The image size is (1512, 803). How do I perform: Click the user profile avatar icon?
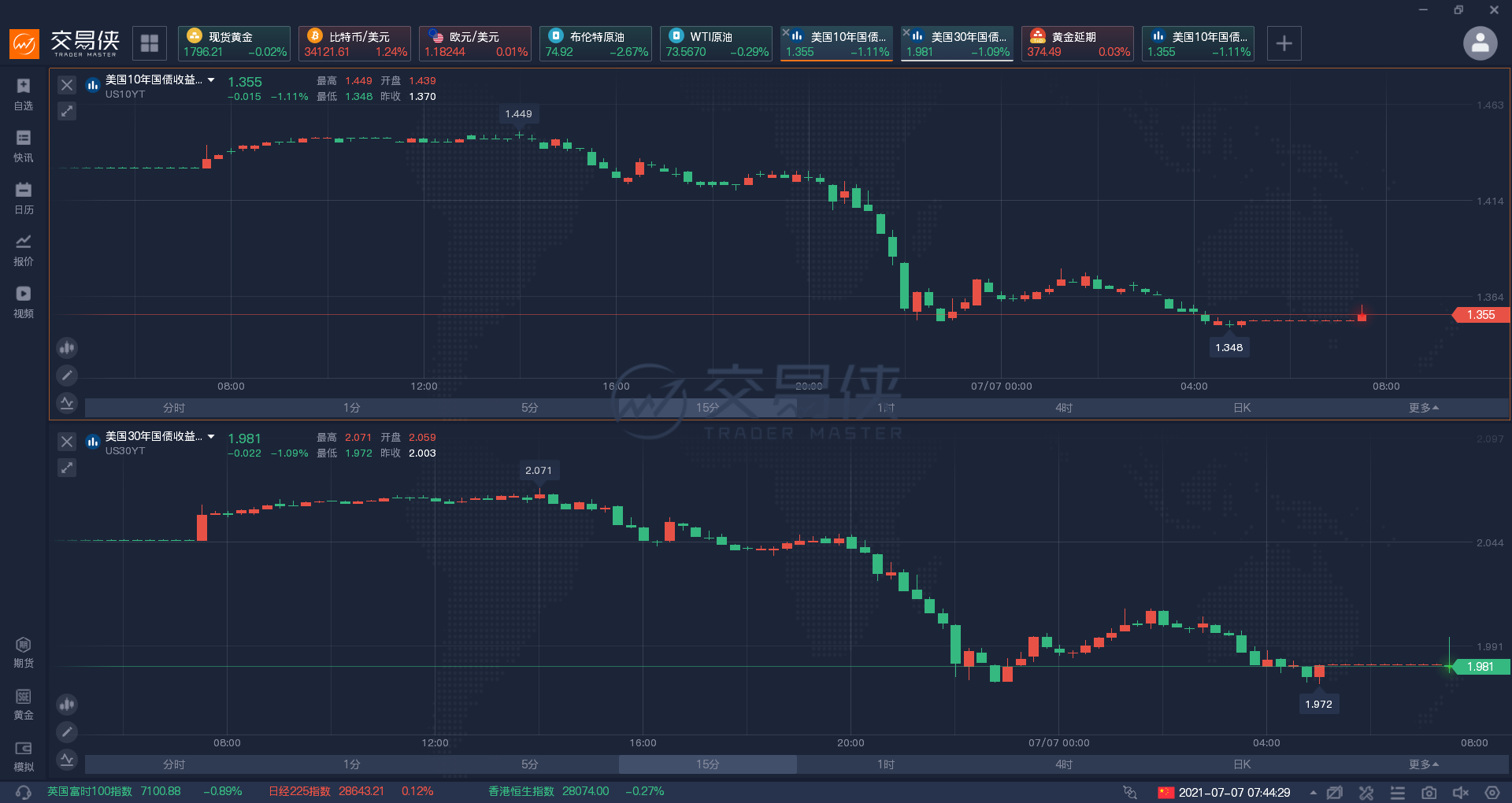click(1480, 43)
